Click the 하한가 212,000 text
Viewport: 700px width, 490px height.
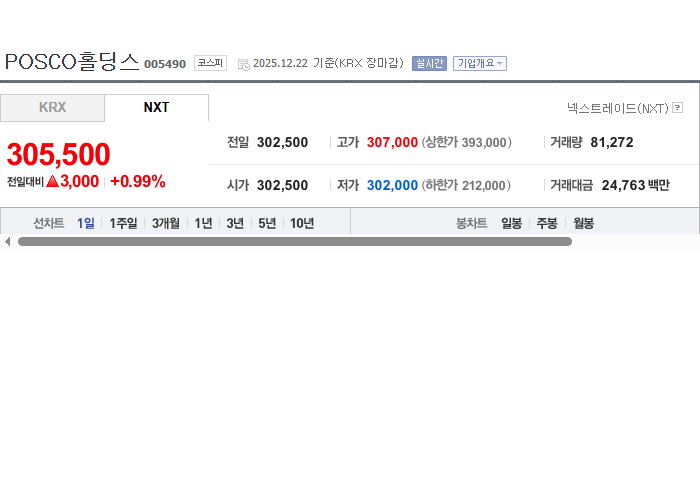coord(466,185)
